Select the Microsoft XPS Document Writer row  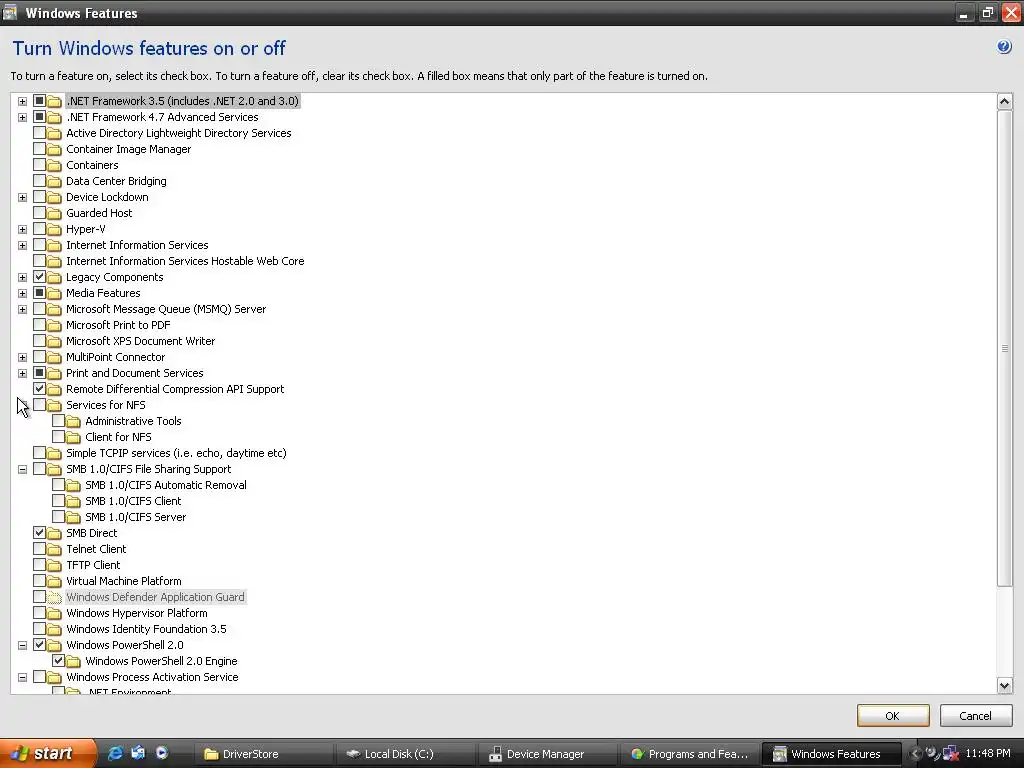[x=140, y=342]
